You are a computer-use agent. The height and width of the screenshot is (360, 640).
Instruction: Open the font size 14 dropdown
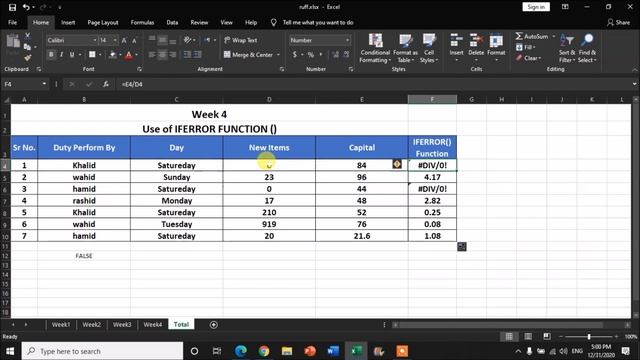pos(115,40)
